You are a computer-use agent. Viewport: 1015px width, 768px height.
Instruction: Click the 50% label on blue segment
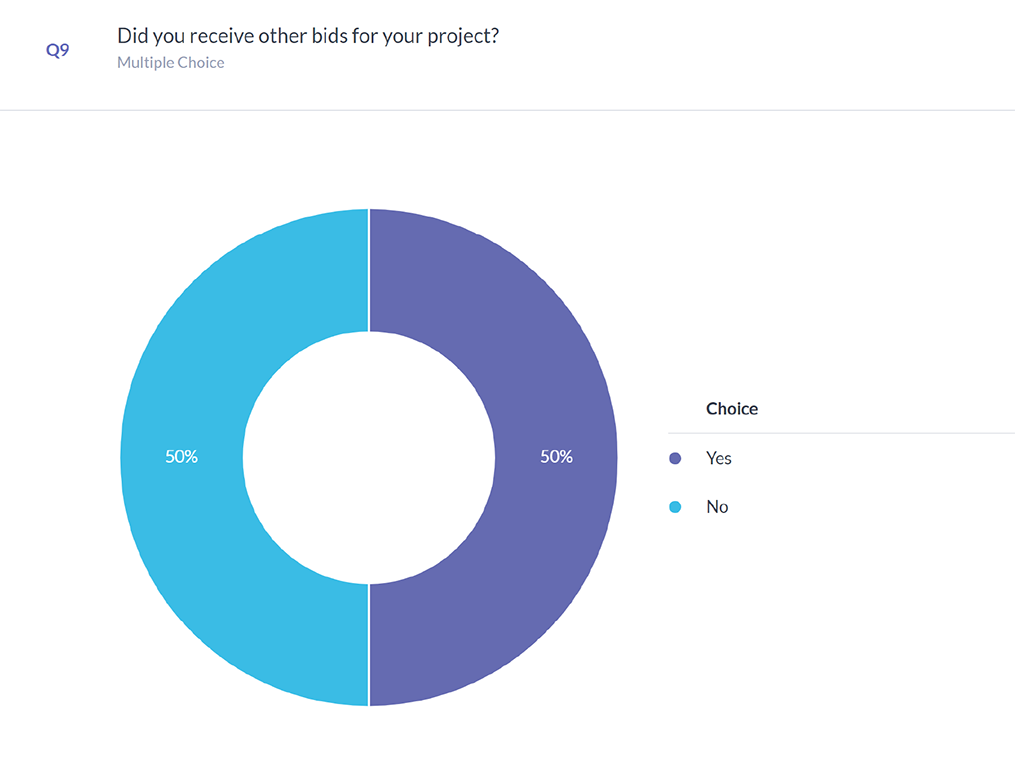(x=182, y=456)
